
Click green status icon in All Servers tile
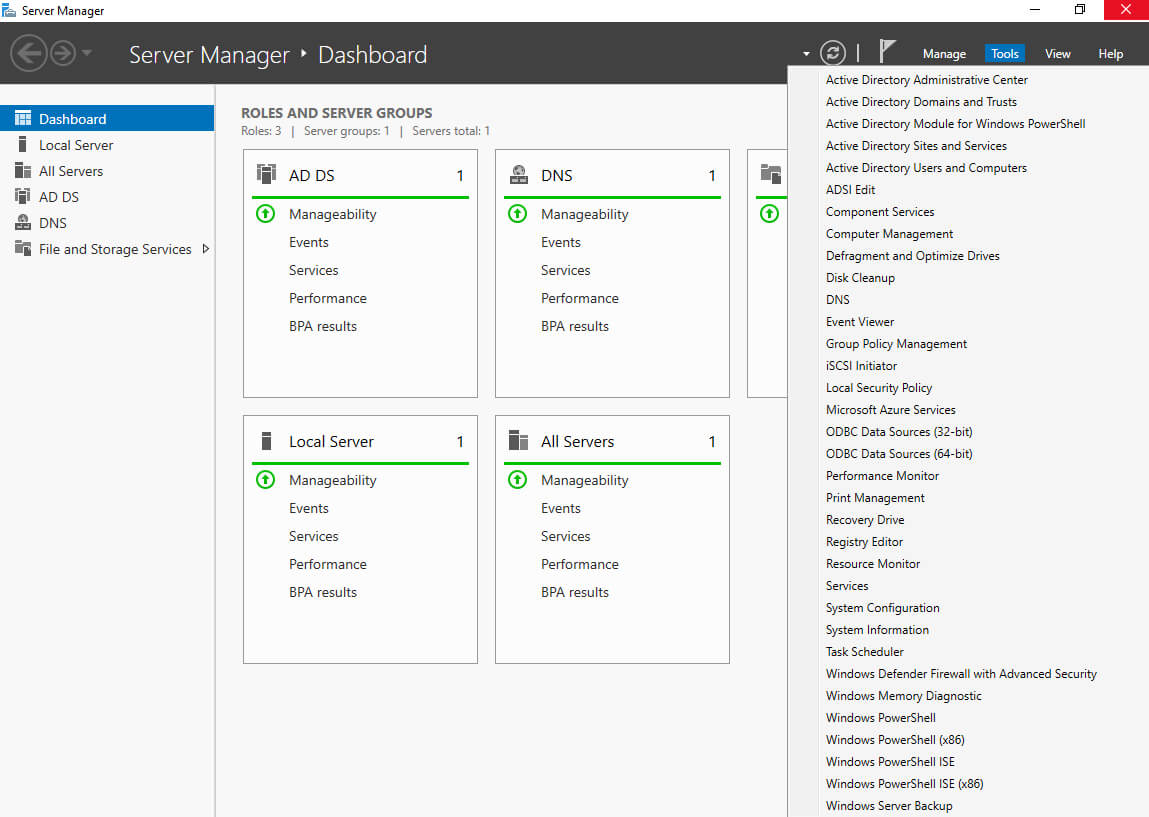click(517, 480)
